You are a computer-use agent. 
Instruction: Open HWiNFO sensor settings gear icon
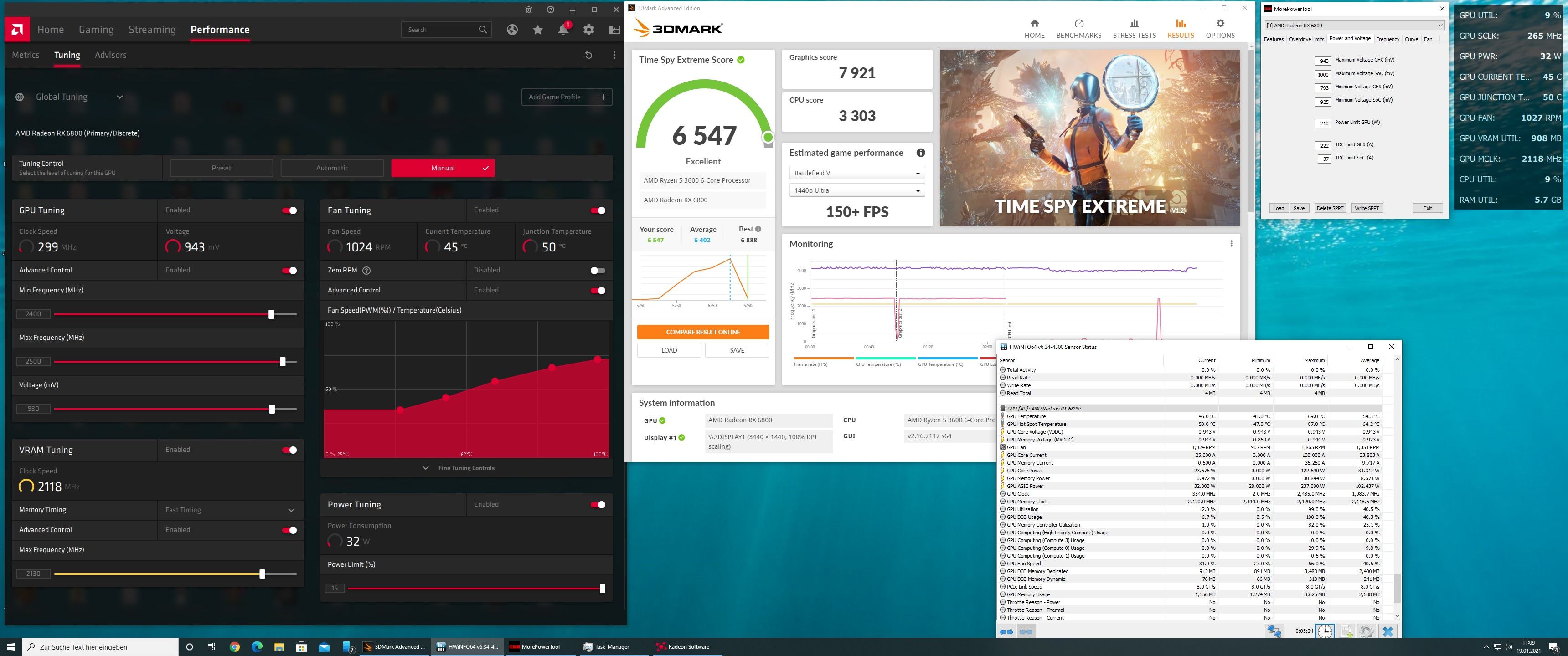point(1366,631)
